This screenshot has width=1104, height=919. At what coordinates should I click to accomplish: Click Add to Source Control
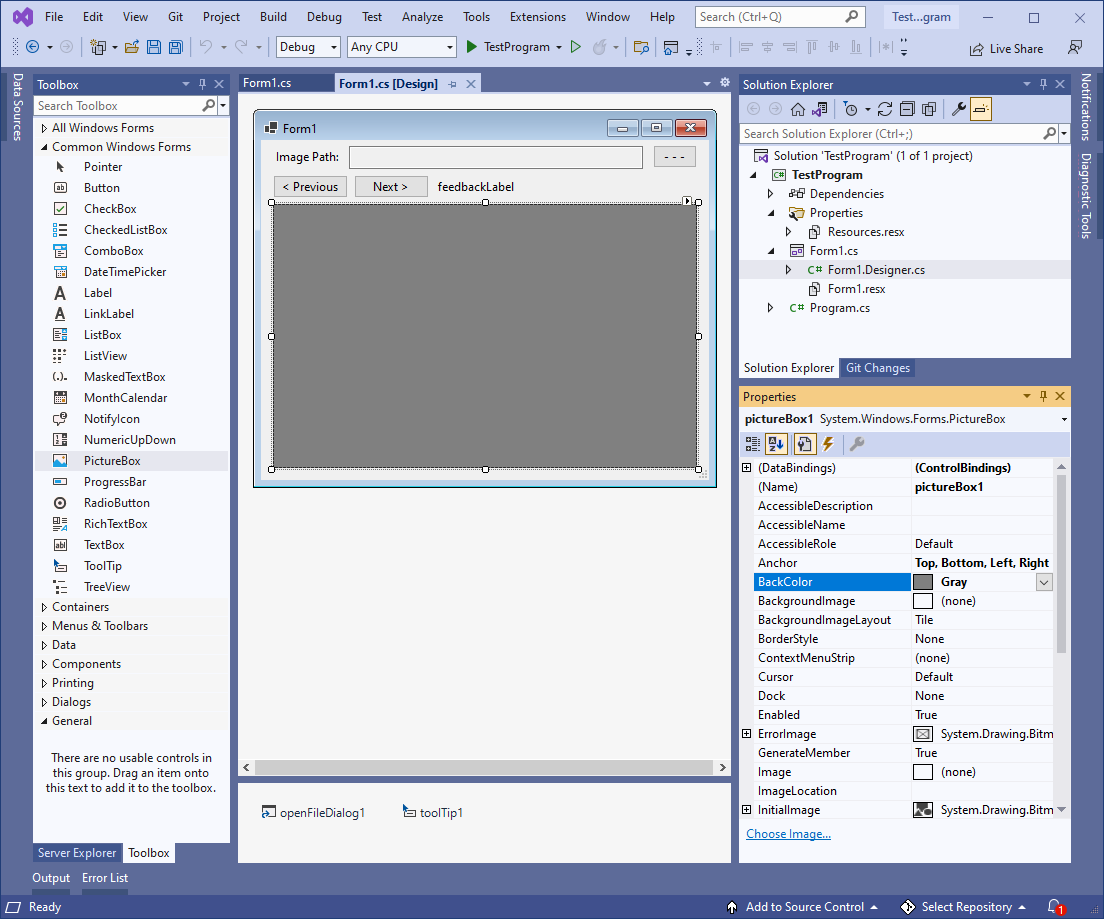[x=803, y=907]
